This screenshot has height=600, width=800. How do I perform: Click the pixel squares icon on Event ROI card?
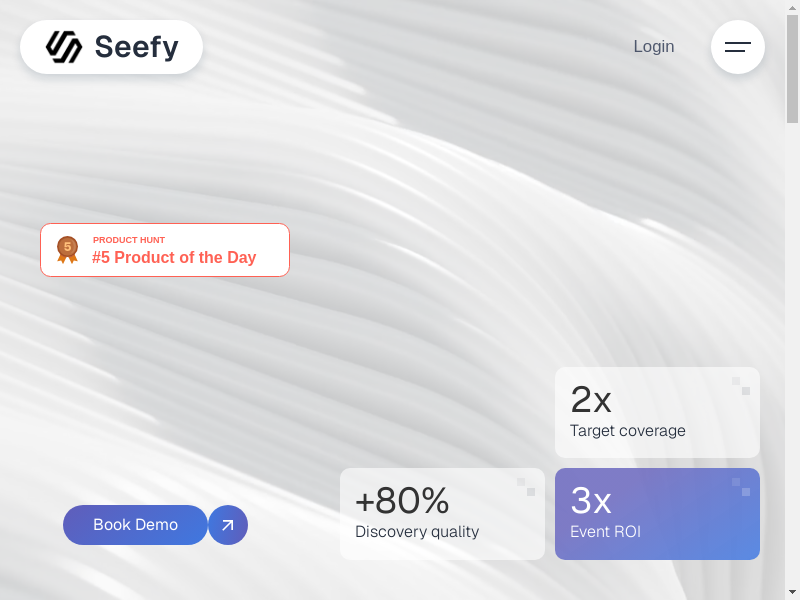(741, 487)
